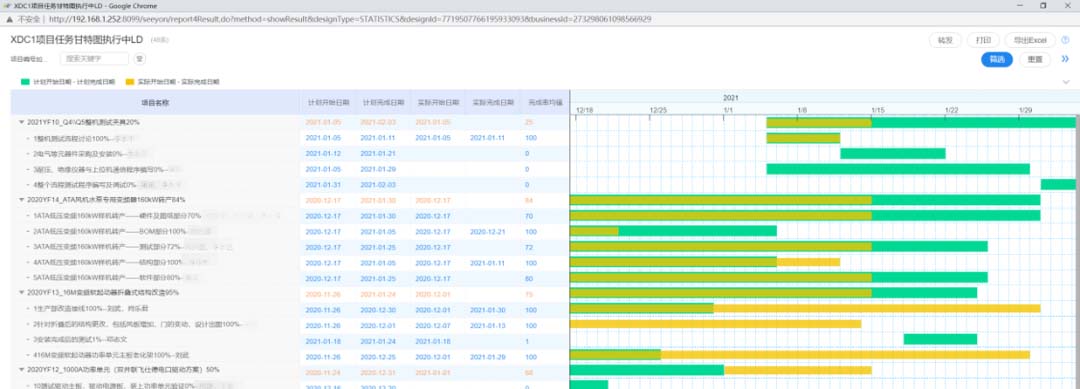
Task: Collapse the 2020YF14_ATA project row
Action: 21,200
